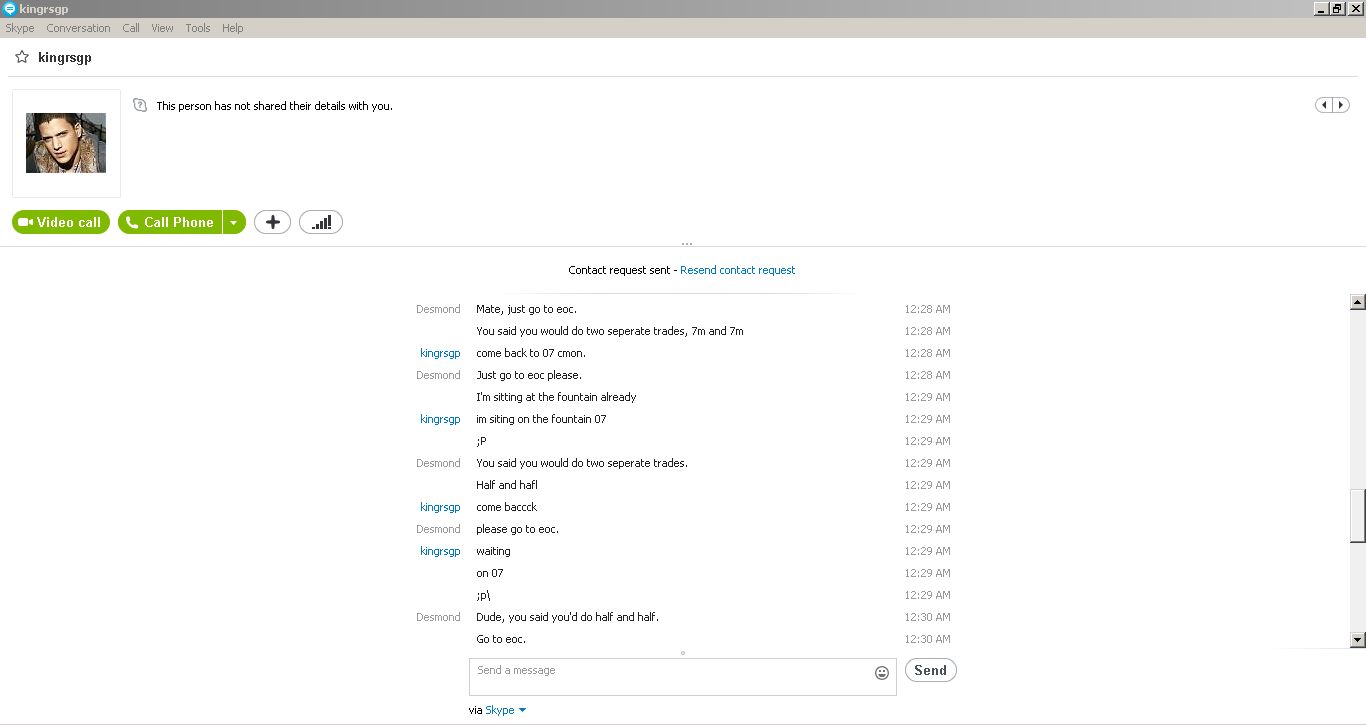
Task: Click message 'Mate, just go to eoc.'
Action: [x=526, y=309]
